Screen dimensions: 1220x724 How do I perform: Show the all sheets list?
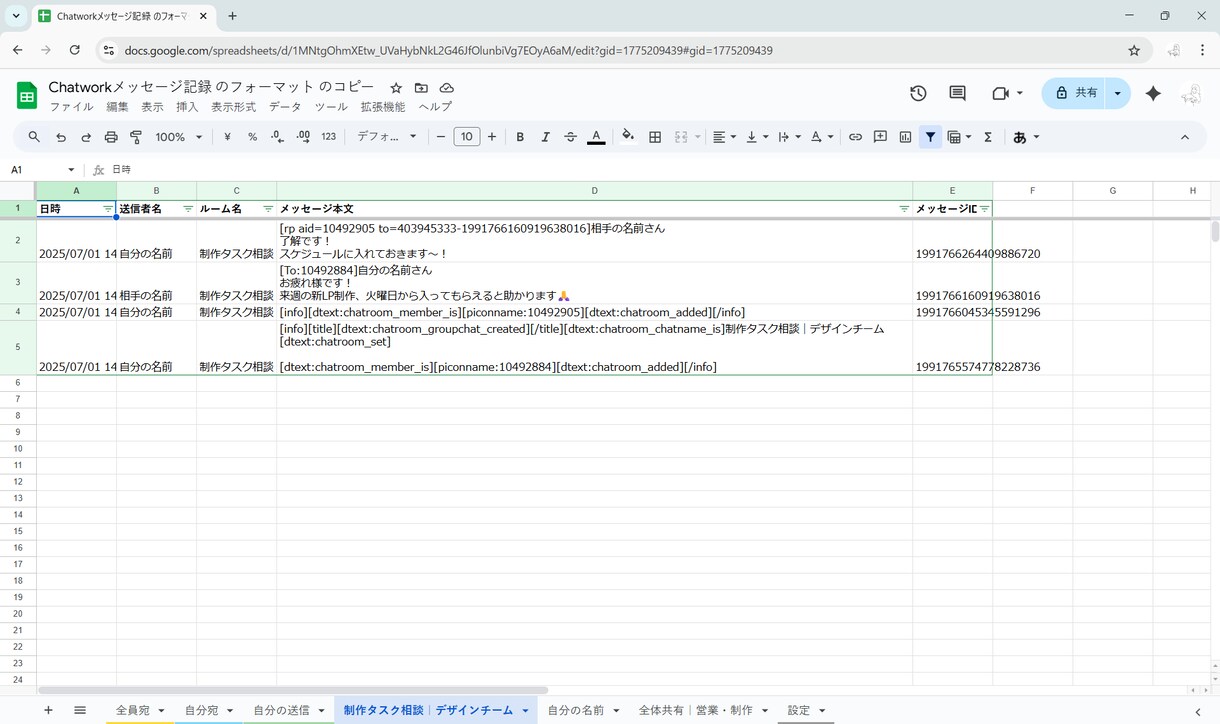(x=80, y=710)
